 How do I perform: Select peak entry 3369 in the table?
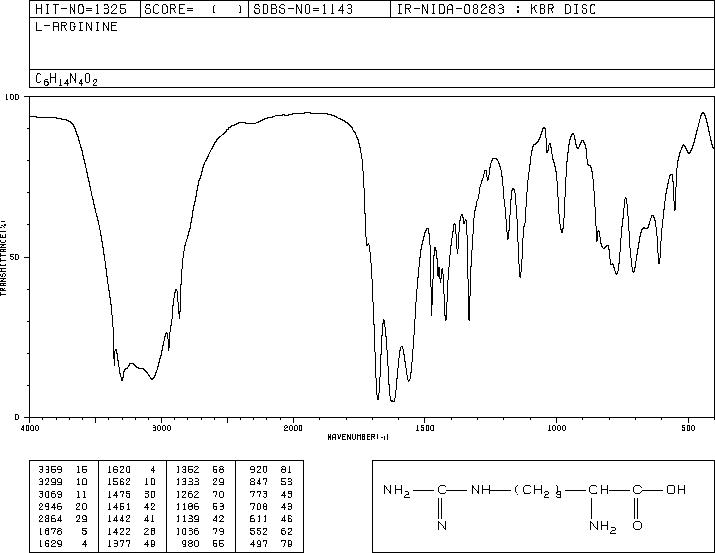click(x=63, y=470)
